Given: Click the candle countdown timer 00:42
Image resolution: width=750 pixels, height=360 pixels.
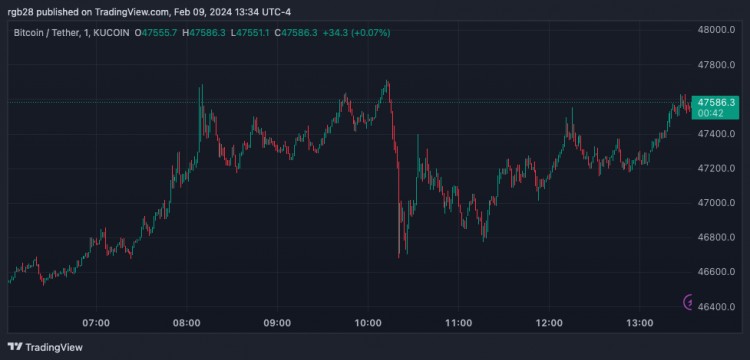Looking at the screenshot, I should [710, 113].
